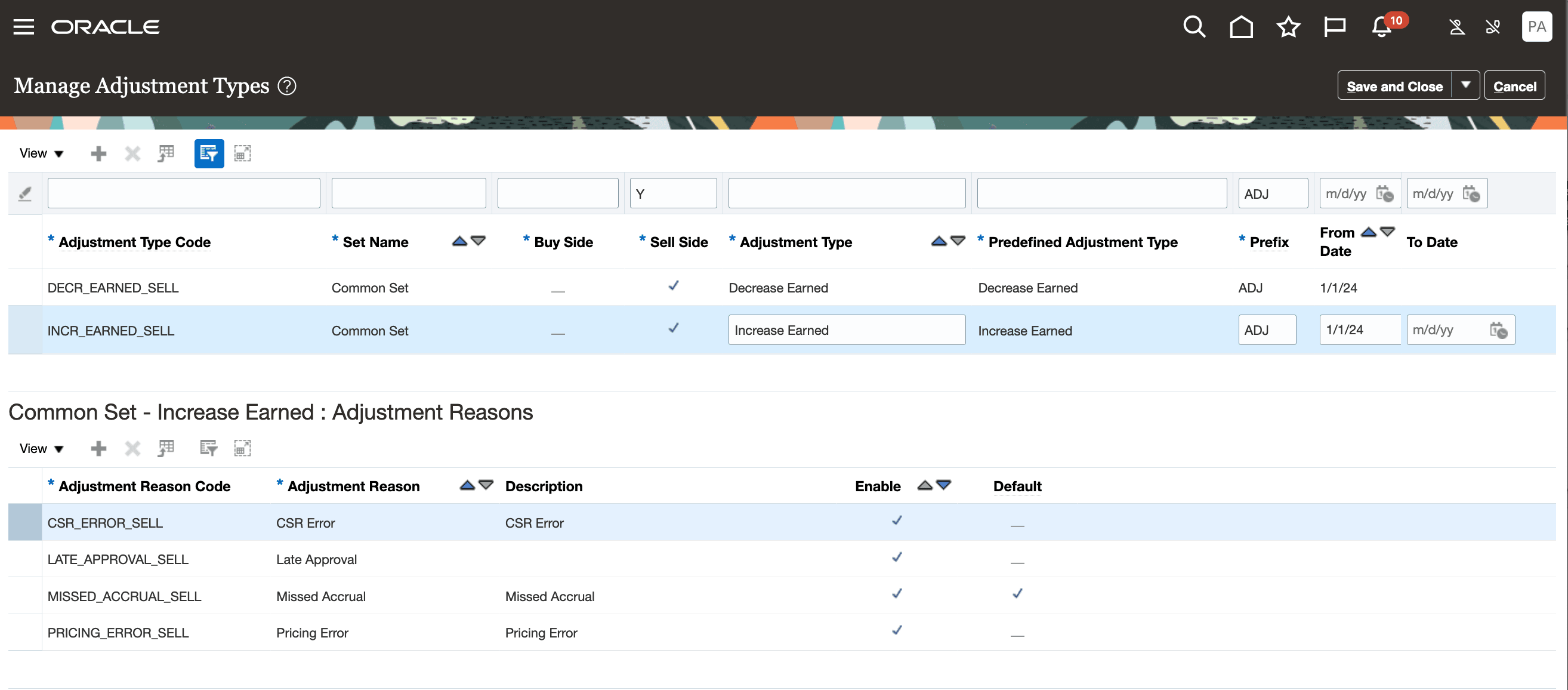Click the Cancel button
Image resolution: width=1568 pixels, height=690 pixels.
click(x=1514, y=86)
